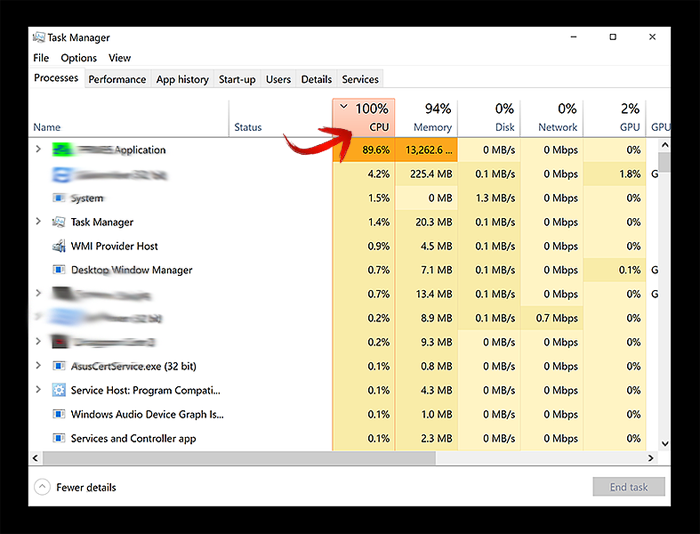Sort by the Disk column header
The height and width of the screenshot is (534, 700).
489,118
